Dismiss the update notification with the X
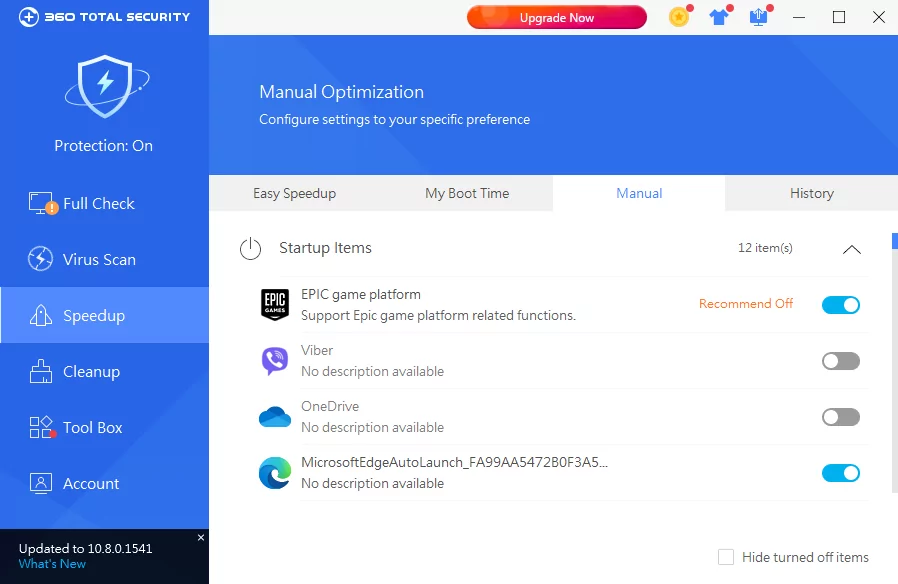The image size is (898, 584). pyautogui.click(x=201, y=538)
